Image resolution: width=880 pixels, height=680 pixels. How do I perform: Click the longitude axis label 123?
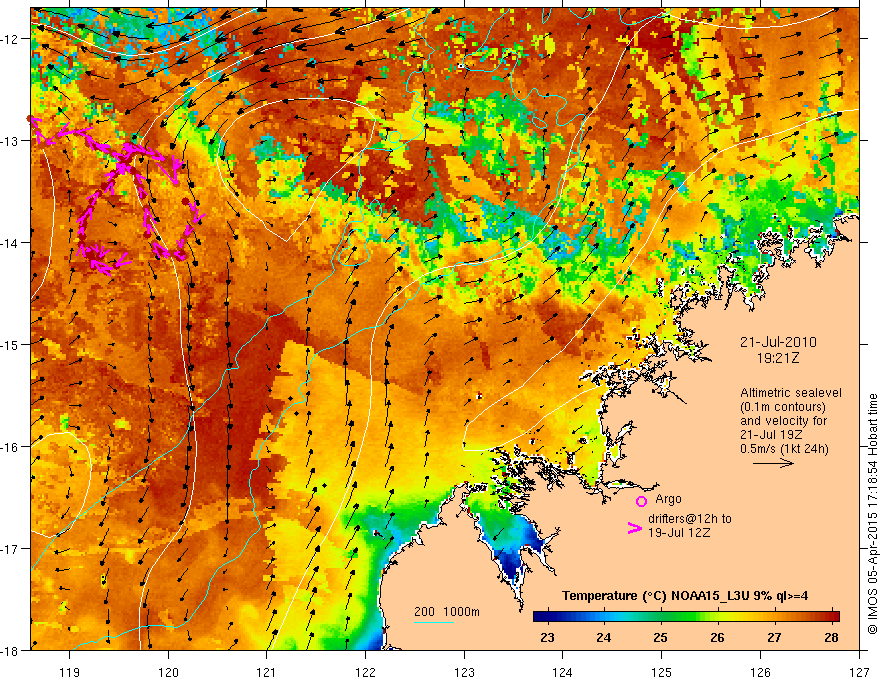464,672
